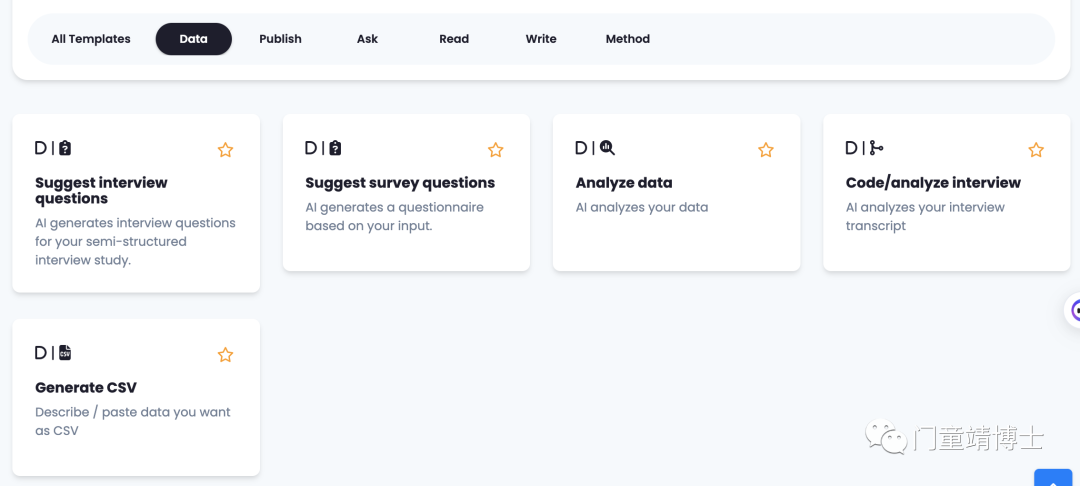Toggle favorite star on Analyze data card
Viewport: 1080px width, 486px height.
coord(766,150)
